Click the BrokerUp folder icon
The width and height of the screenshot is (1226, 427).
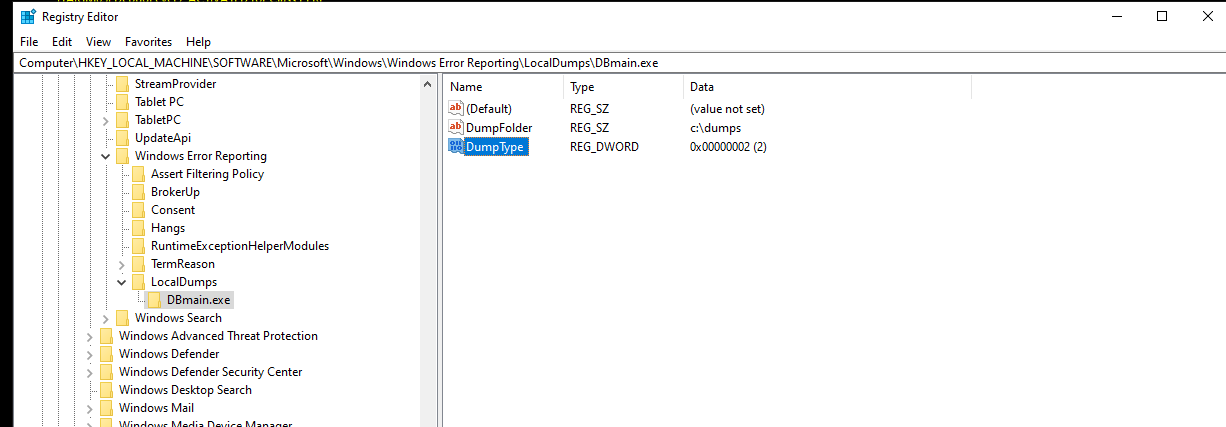139,192
